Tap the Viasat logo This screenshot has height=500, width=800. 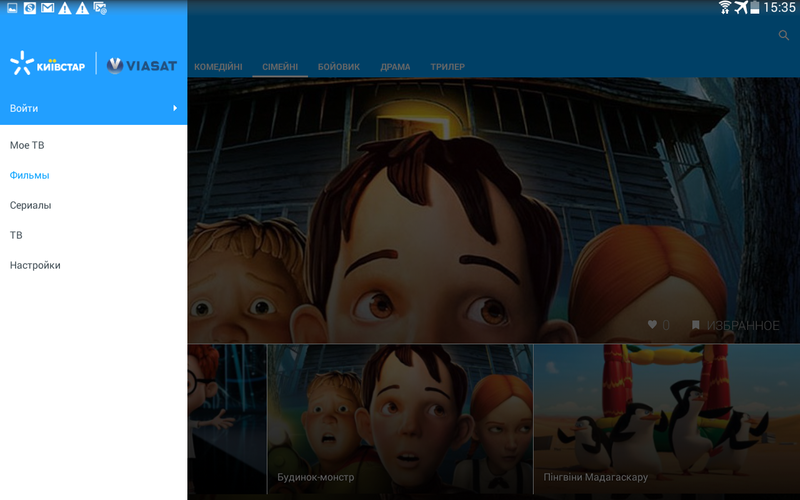coord(142,65)
